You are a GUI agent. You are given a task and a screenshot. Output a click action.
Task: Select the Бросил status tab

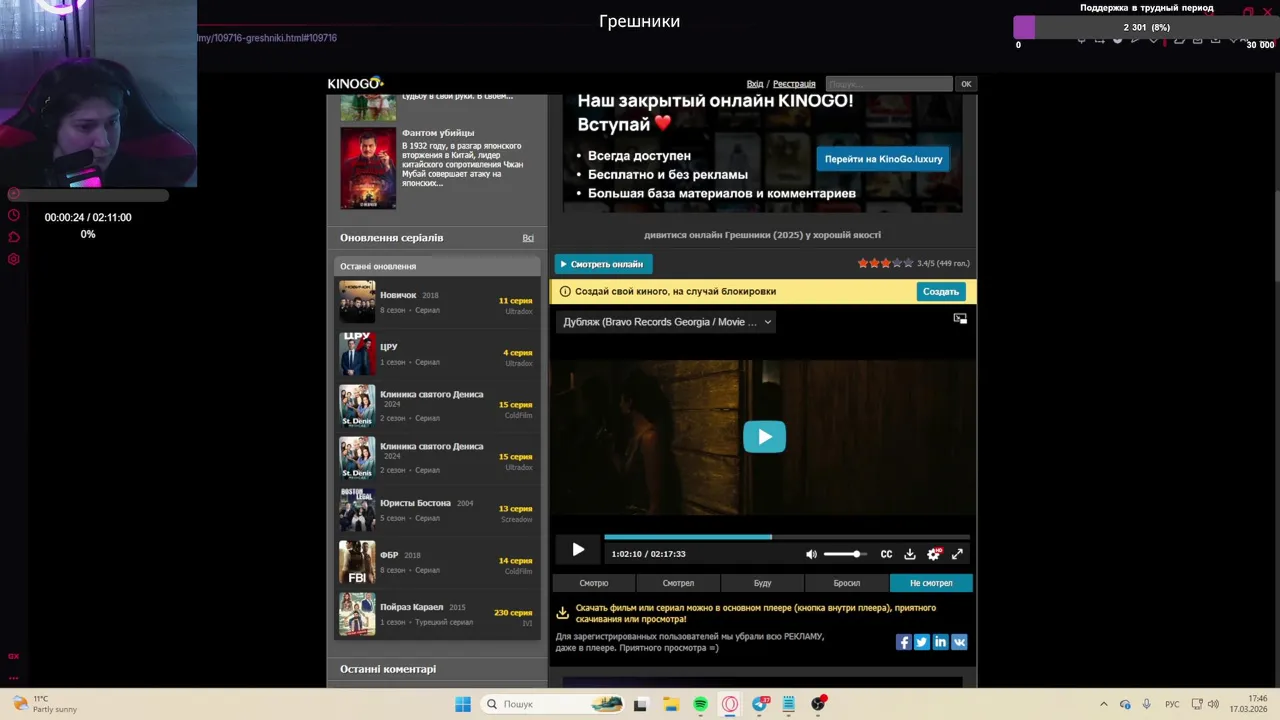click(847, 583)
